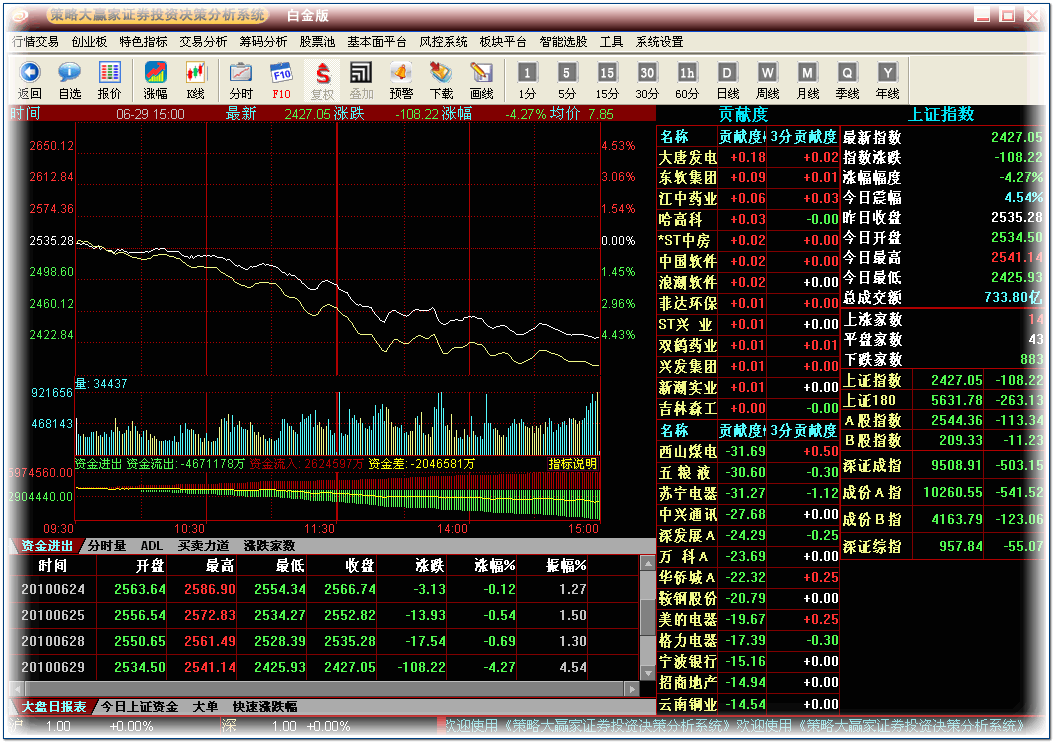Click the 苏宁电器 contribution row
Viewport: 1054px width, 743px height.
pyautogui.click(x=748, y=494)
